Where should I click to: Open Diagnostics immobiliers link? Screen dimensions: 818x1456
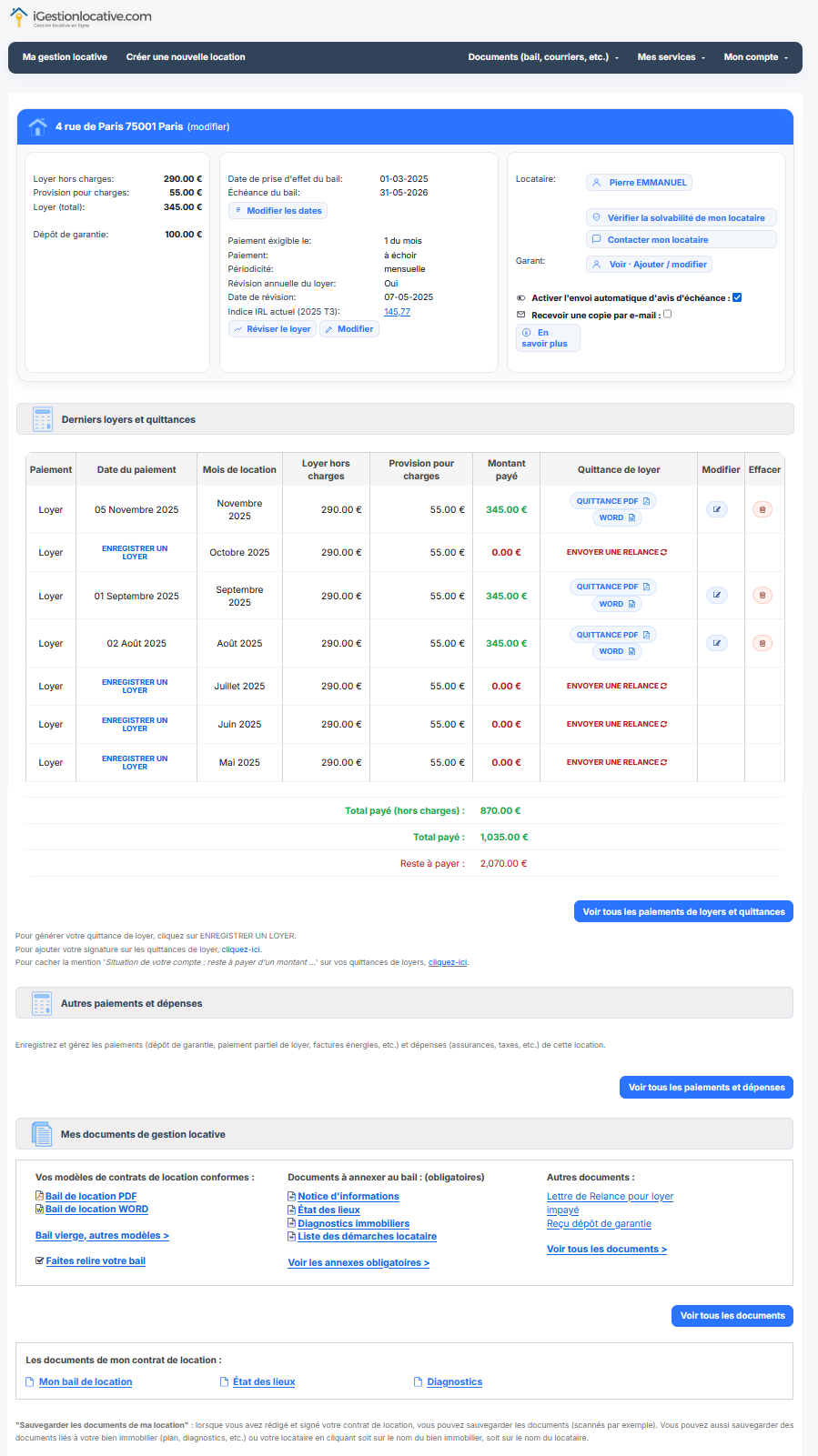(353, 1224)
